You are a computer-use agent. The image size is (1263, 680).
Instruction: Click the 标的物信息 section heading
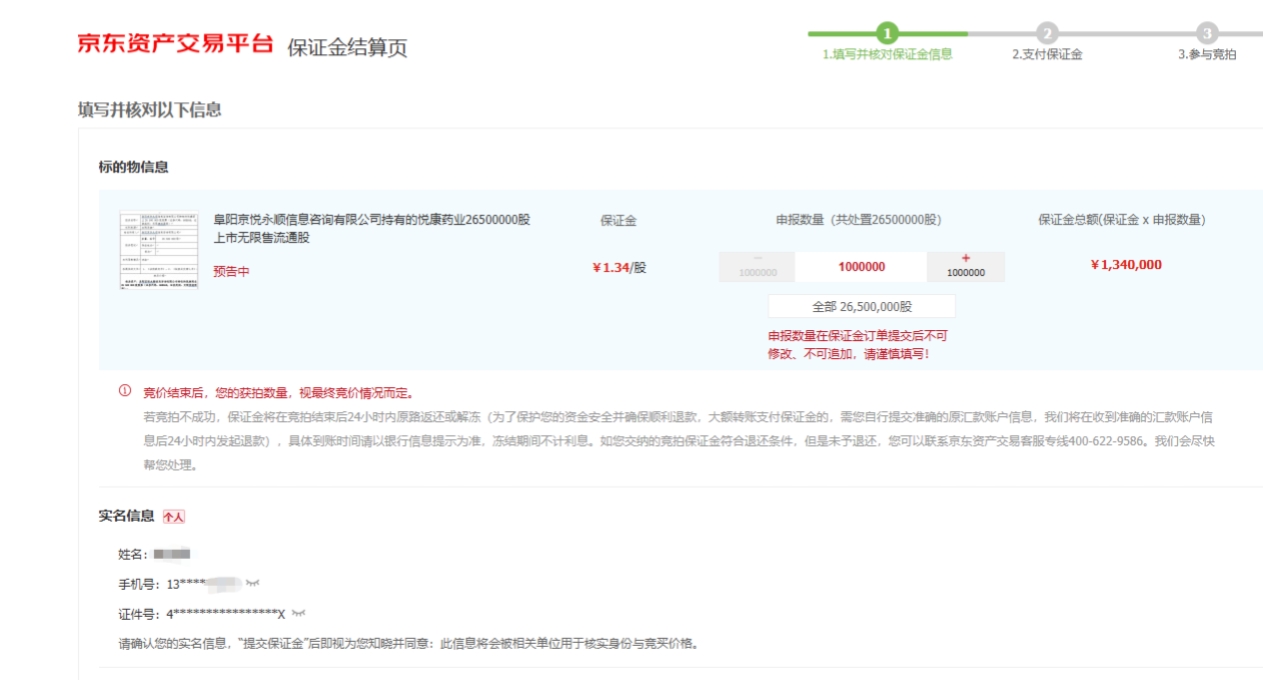(x=133, y=167)
